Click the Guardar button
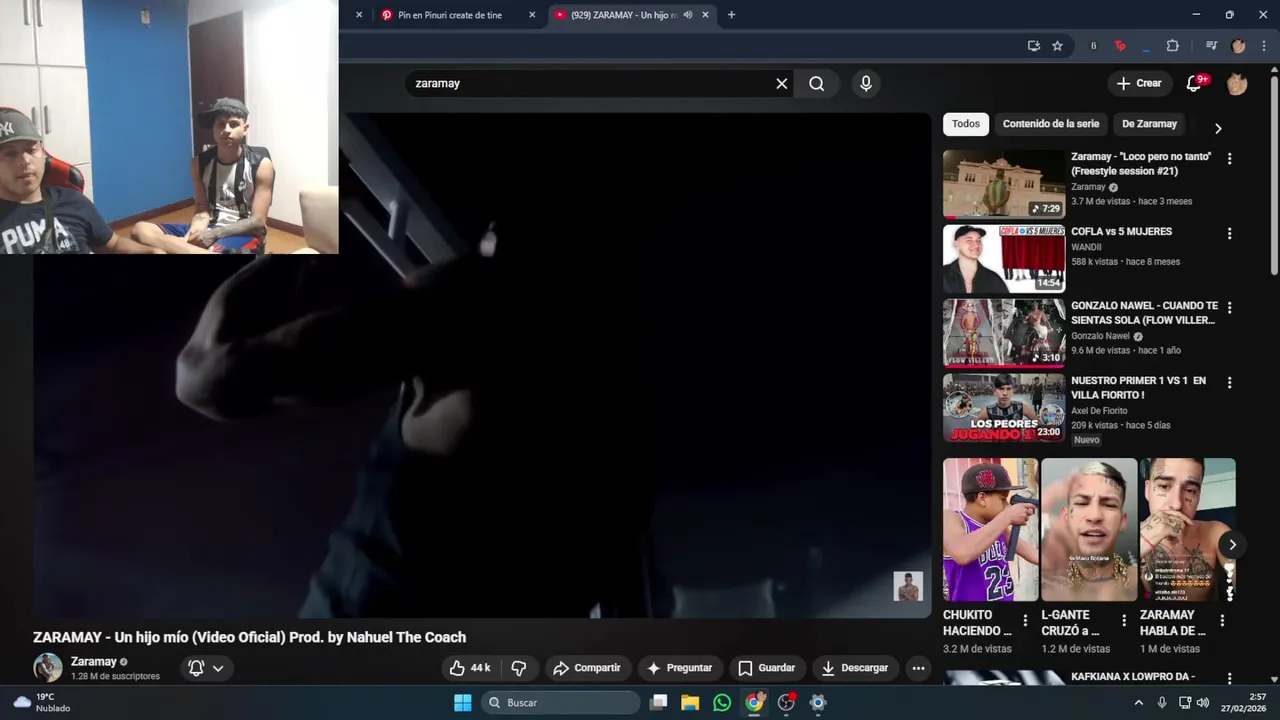This screenshot has width=1280, height=720. 767,668
